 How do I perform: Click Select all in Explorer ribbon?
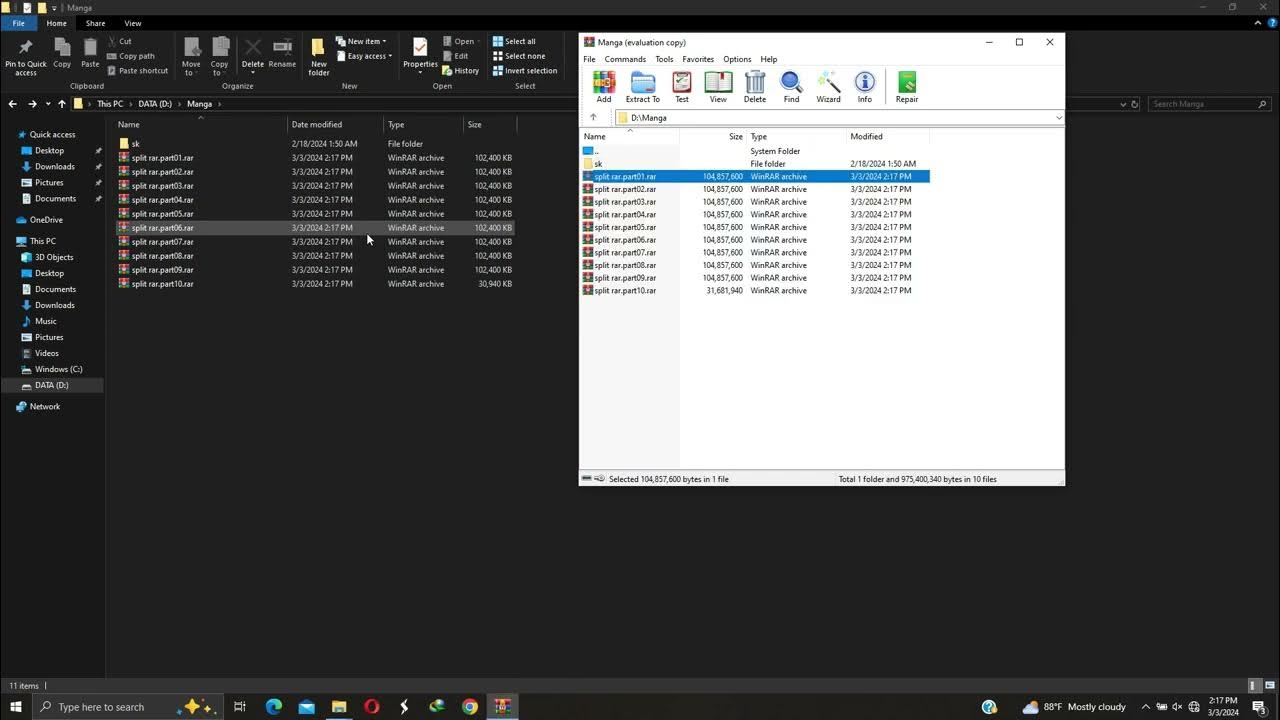pos(514,42)
